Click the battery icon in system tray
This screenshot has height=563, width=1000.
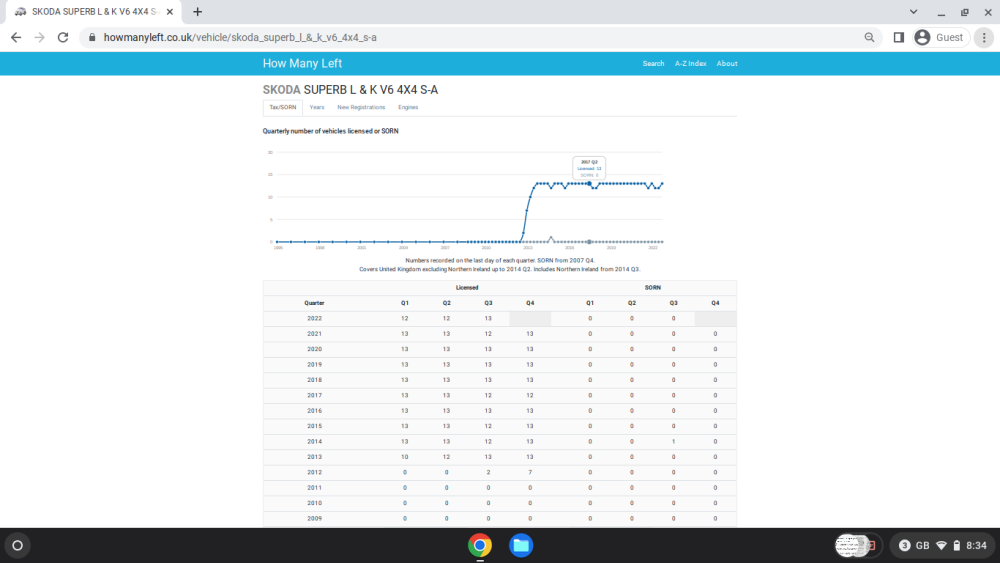(957, 545)
